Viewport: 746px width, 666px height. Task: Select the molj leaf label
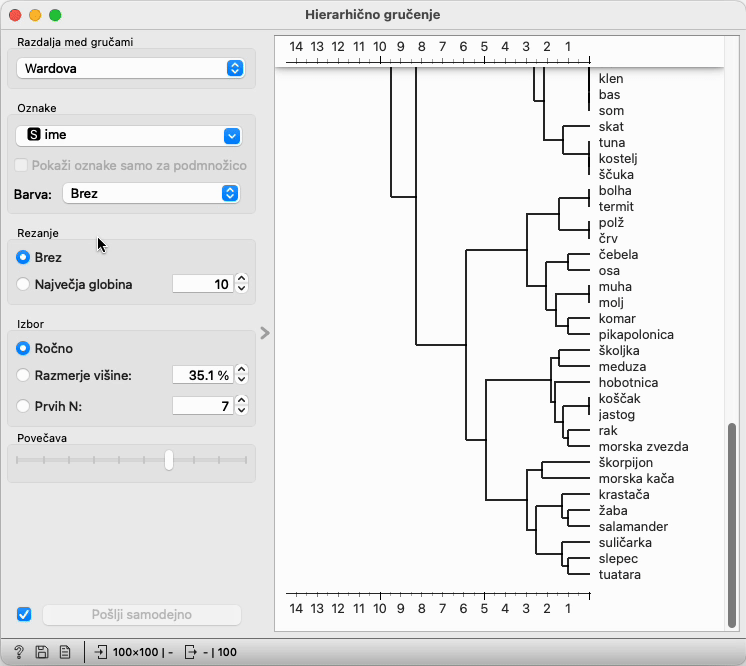click(x=611, y=303)
